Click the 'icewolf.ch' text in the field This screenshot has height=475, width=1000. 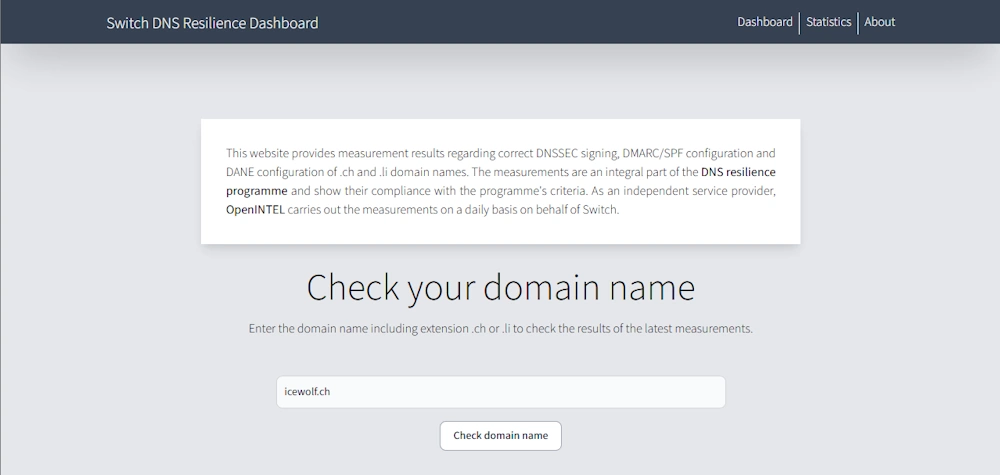[x=307, y=391]
